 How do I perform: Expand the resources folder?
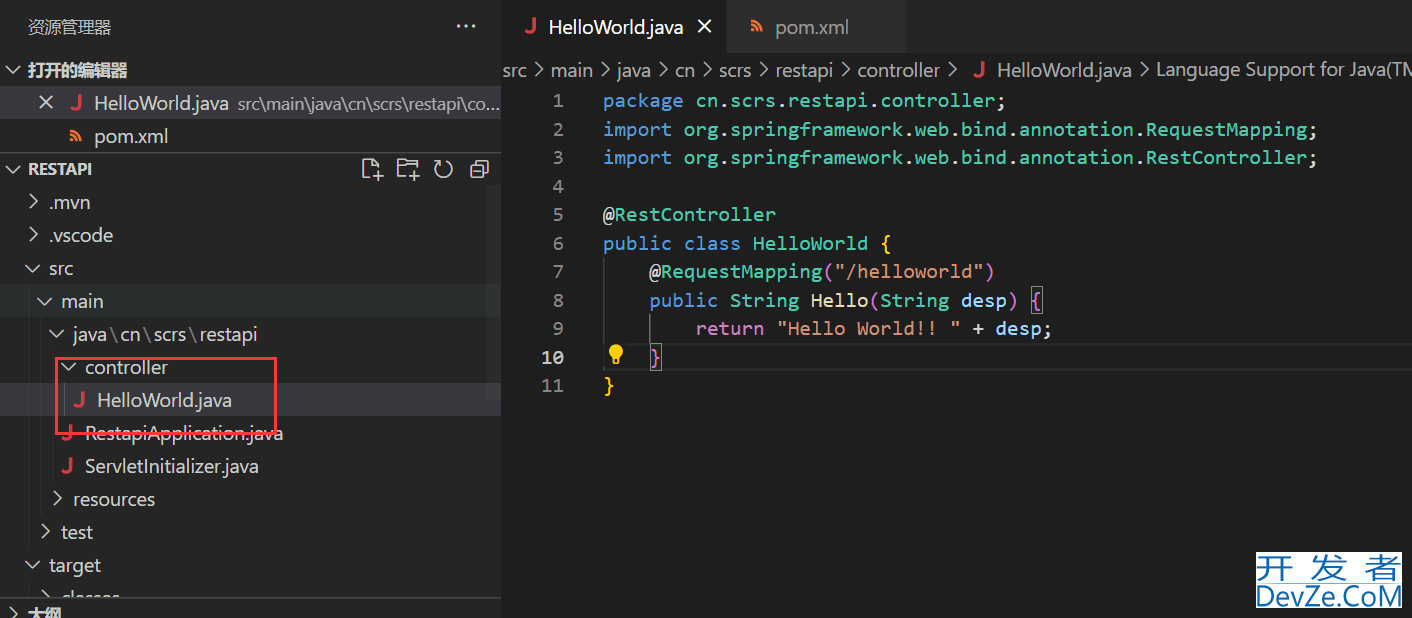[x=57, y=499]
